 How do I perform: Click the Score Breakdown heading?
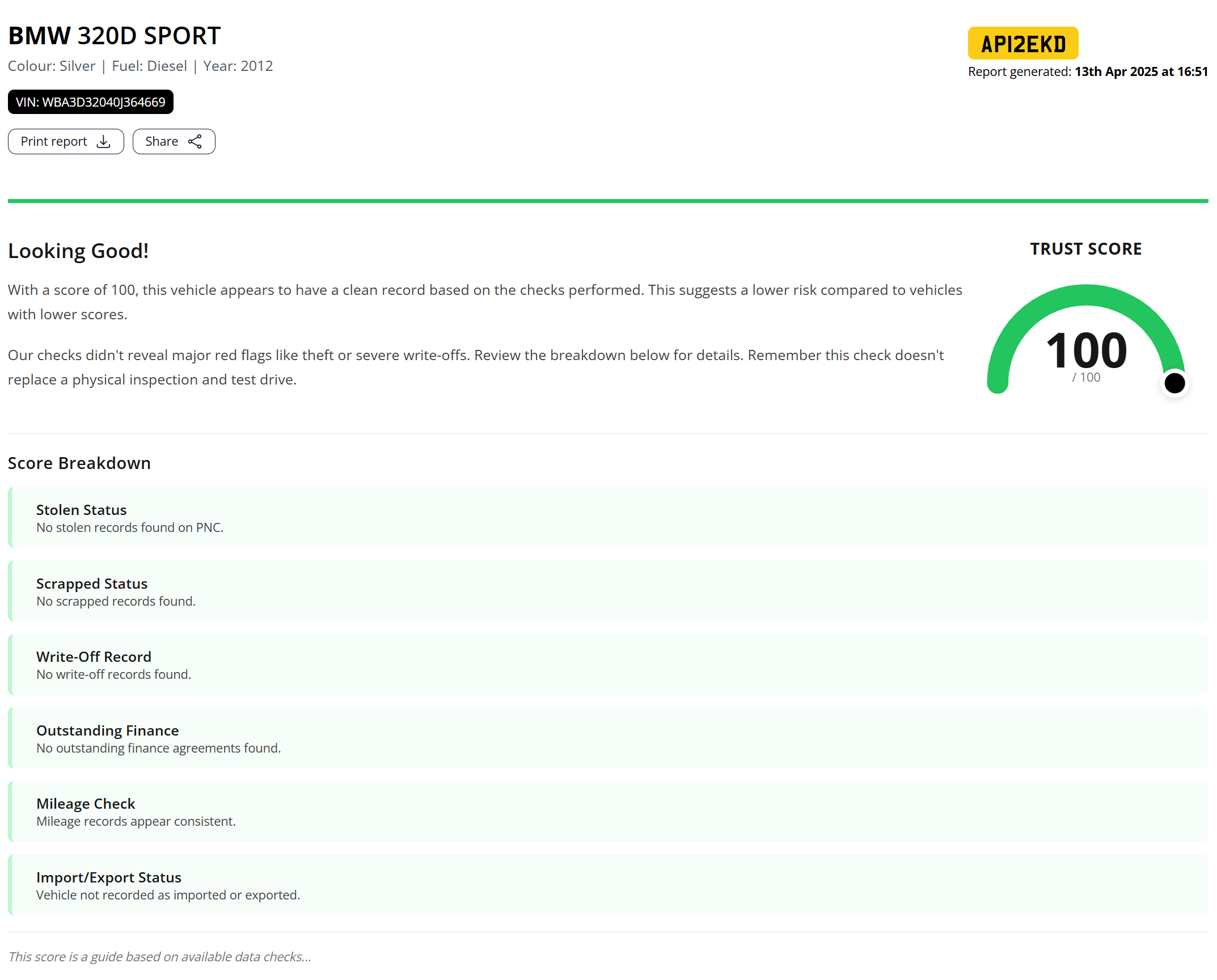tap(79, 463)
